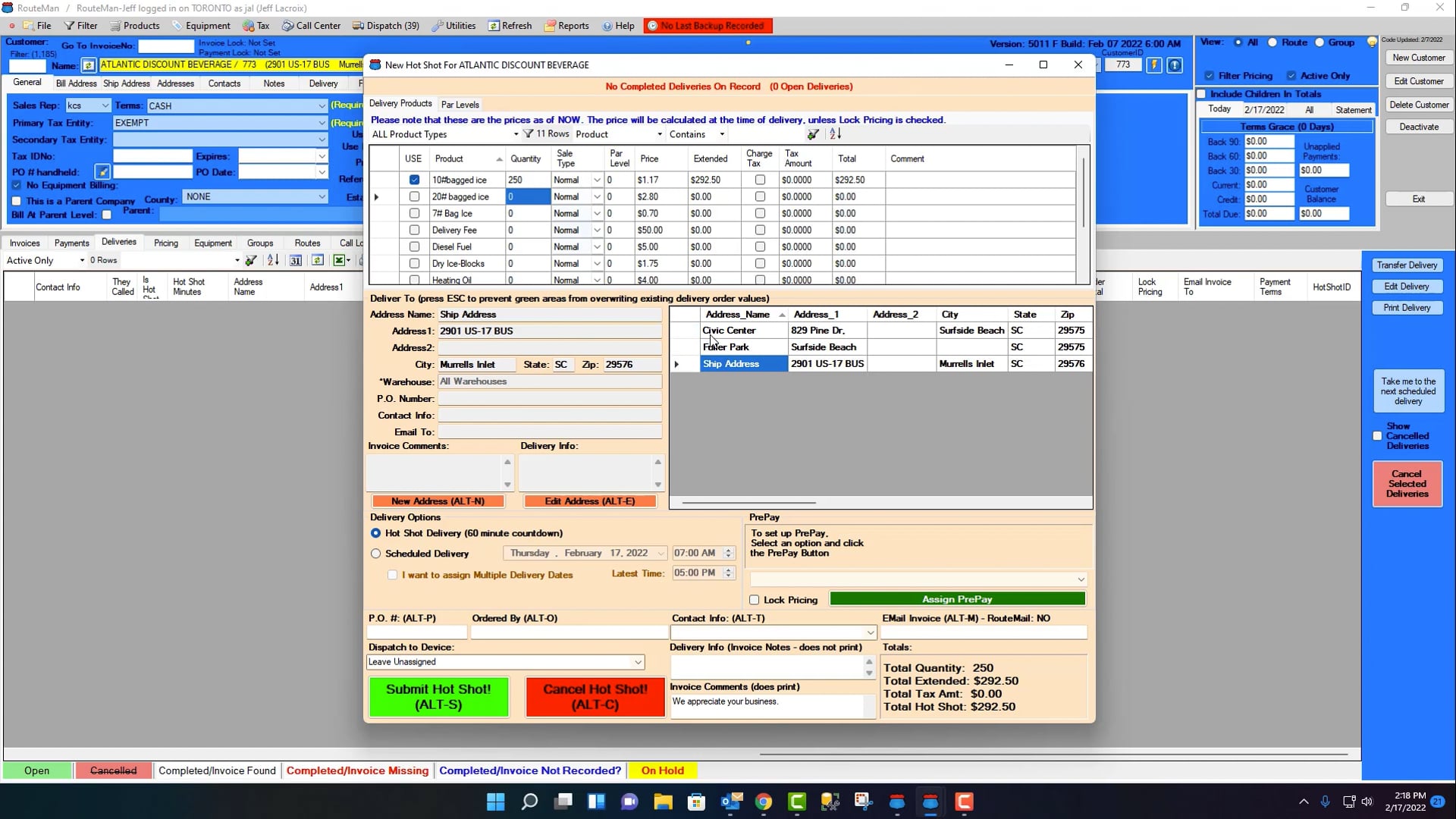Click the P.O. # (ALT-P) input field
This screenshot has height=819, width=1456.
(x=417, y=632)
